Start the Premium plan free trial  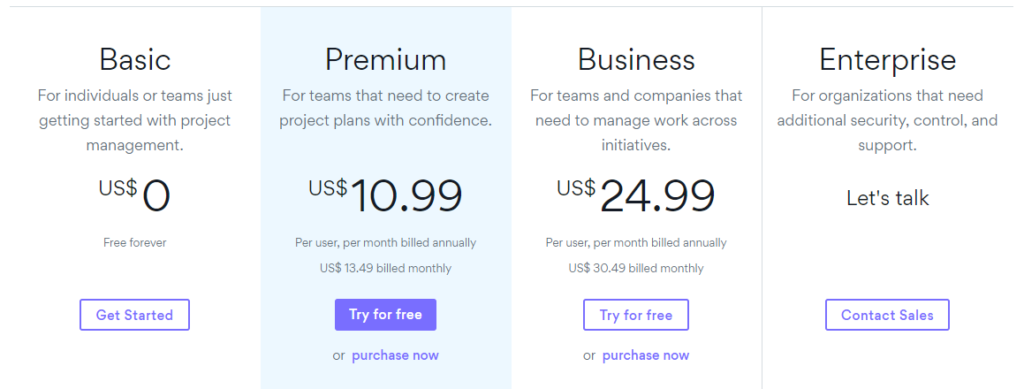pos(385,315)
